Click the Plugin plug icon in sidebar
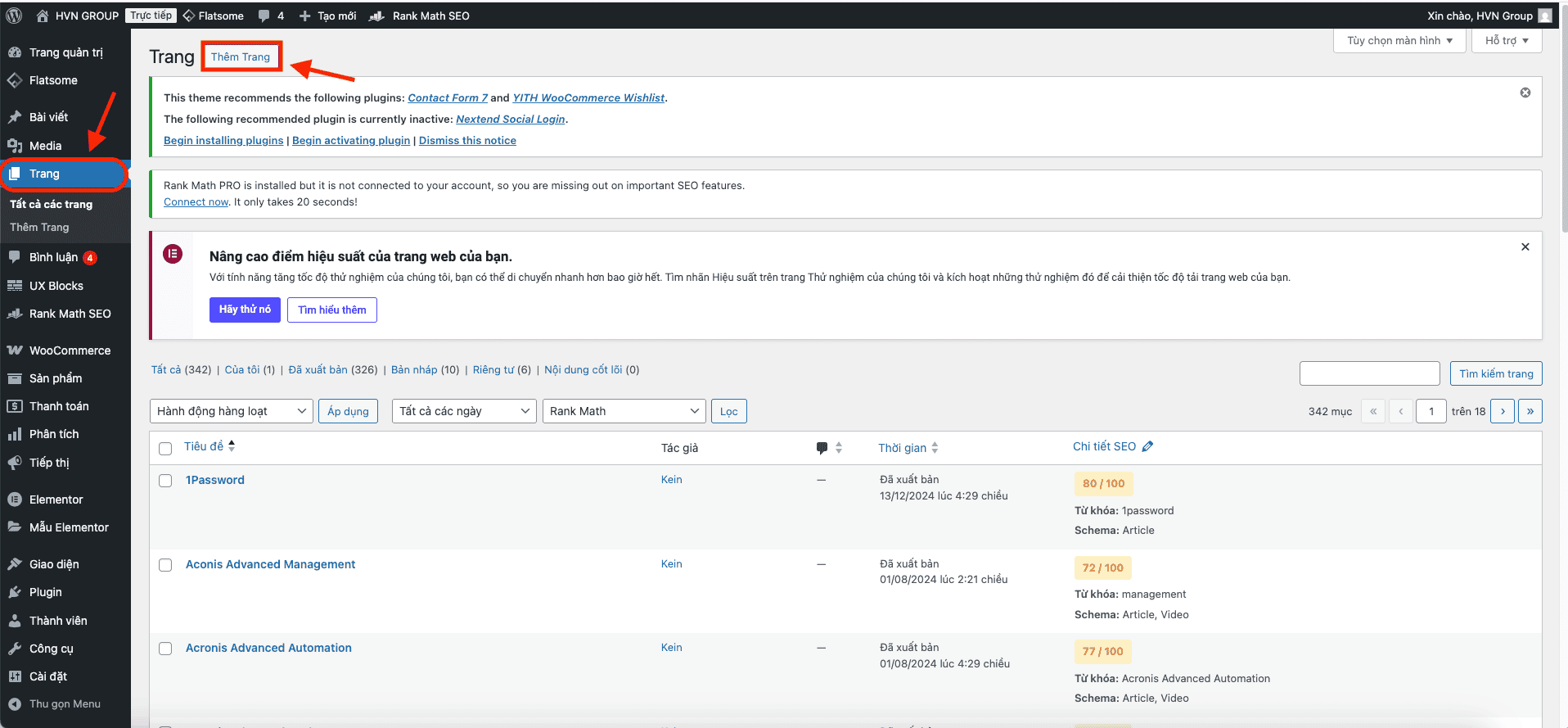1568x728 pixels. coord(15,592)
